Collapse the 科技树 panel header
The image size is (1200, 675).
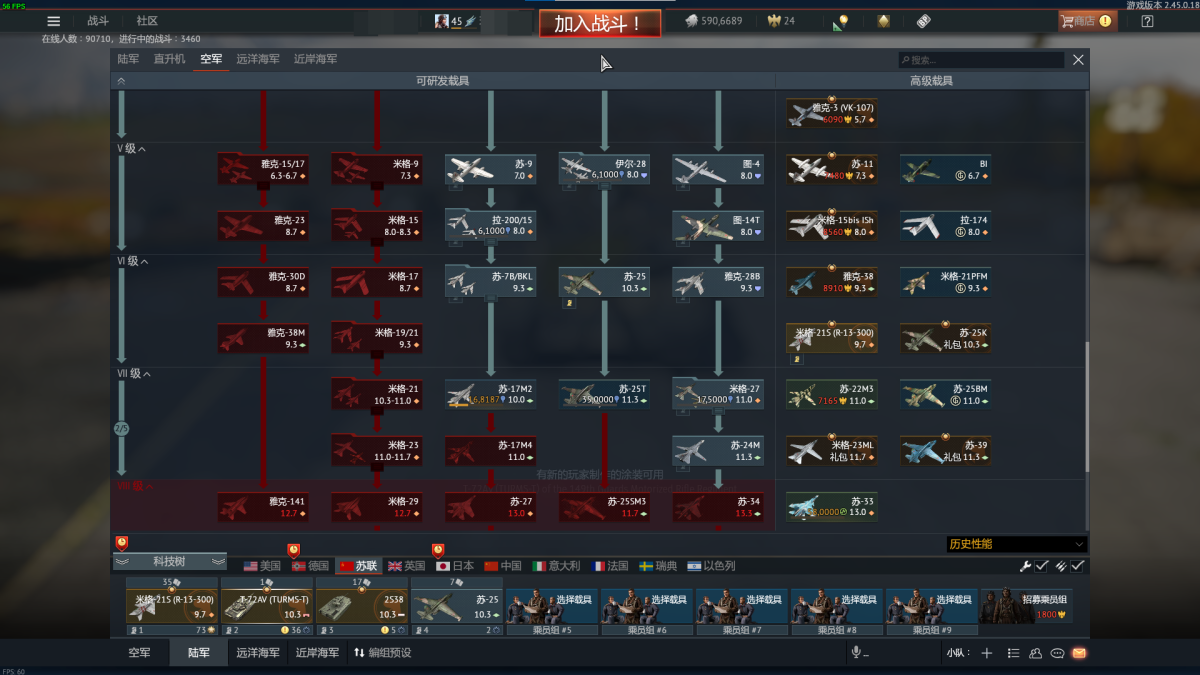point(170,562)
